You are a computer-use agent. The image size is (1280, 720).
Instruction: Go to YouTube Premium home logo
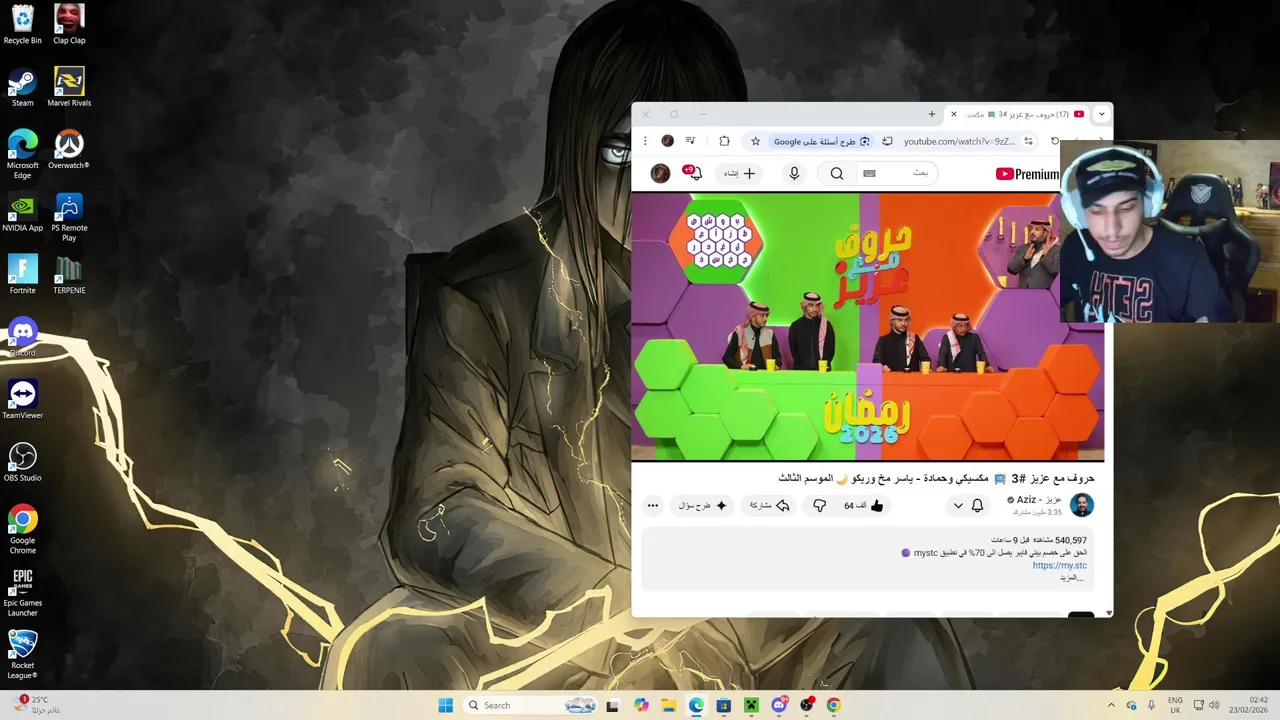point(1027,174)
